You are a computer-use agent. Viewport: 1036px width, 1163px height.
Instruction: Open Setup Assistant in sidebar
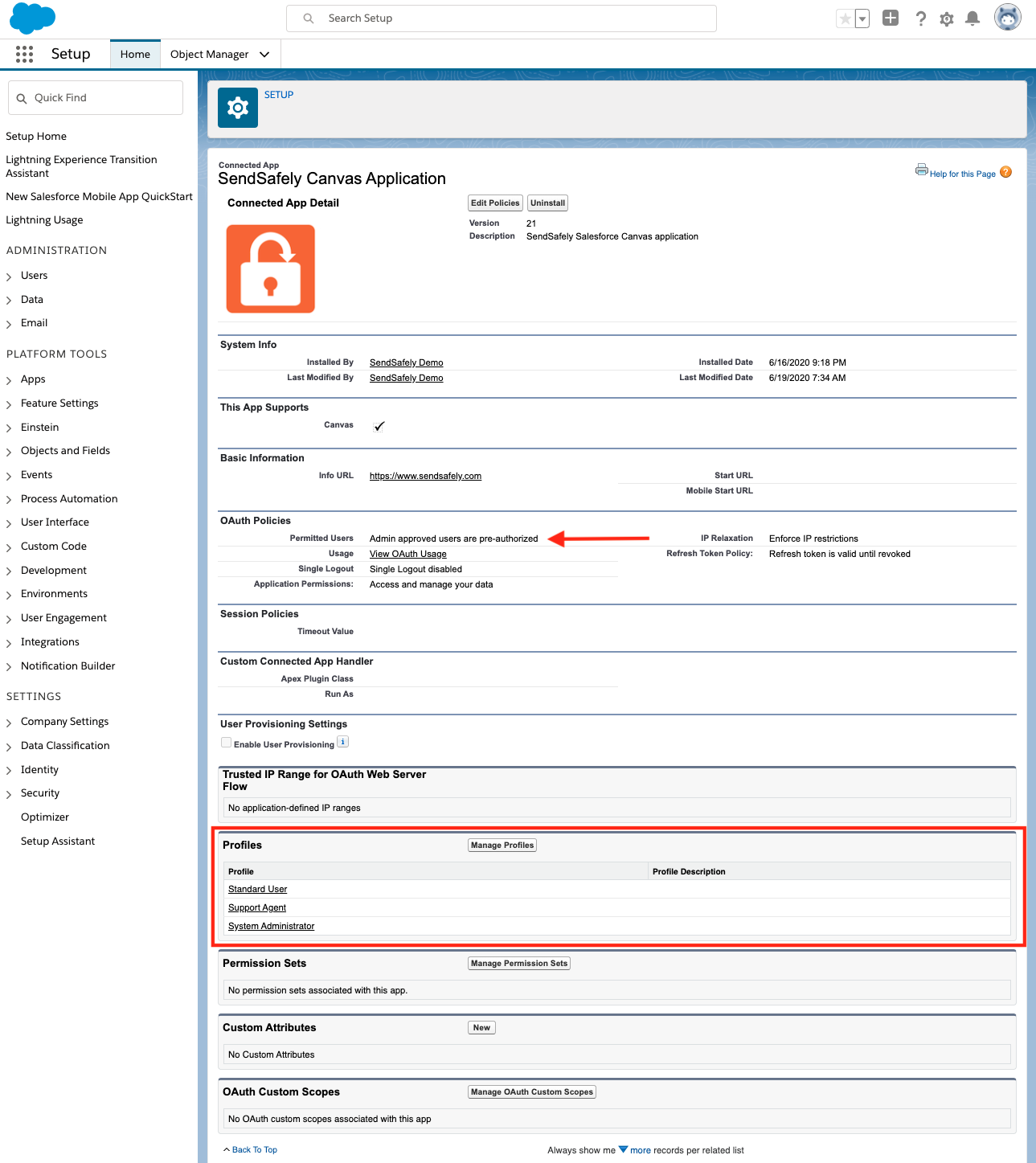point(58,841)
